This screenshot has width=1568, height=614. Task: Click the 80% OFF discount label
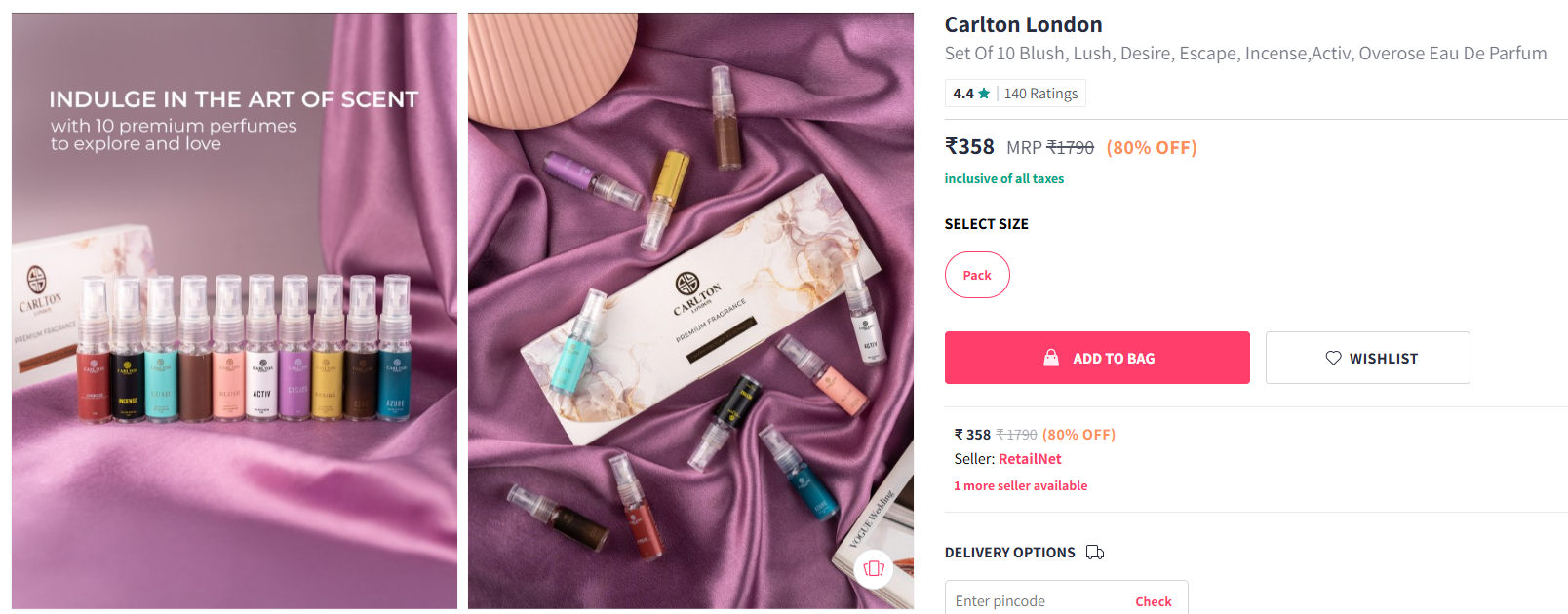pyautogui.click(x=1152, y=148)
